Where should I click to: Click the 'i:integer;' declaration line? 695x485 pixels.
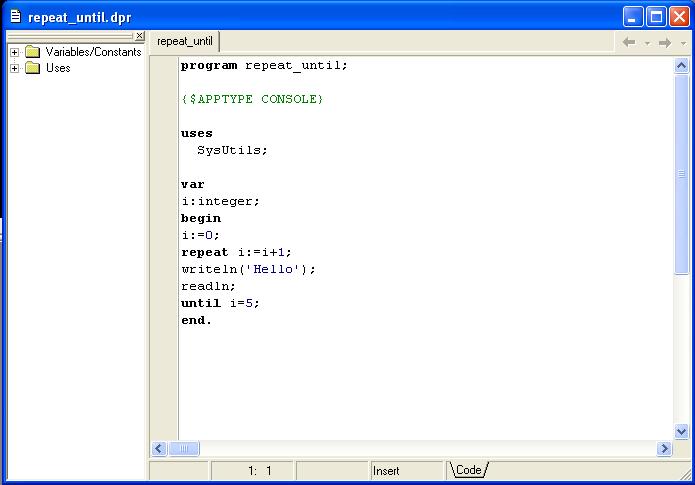click(220, 201)
